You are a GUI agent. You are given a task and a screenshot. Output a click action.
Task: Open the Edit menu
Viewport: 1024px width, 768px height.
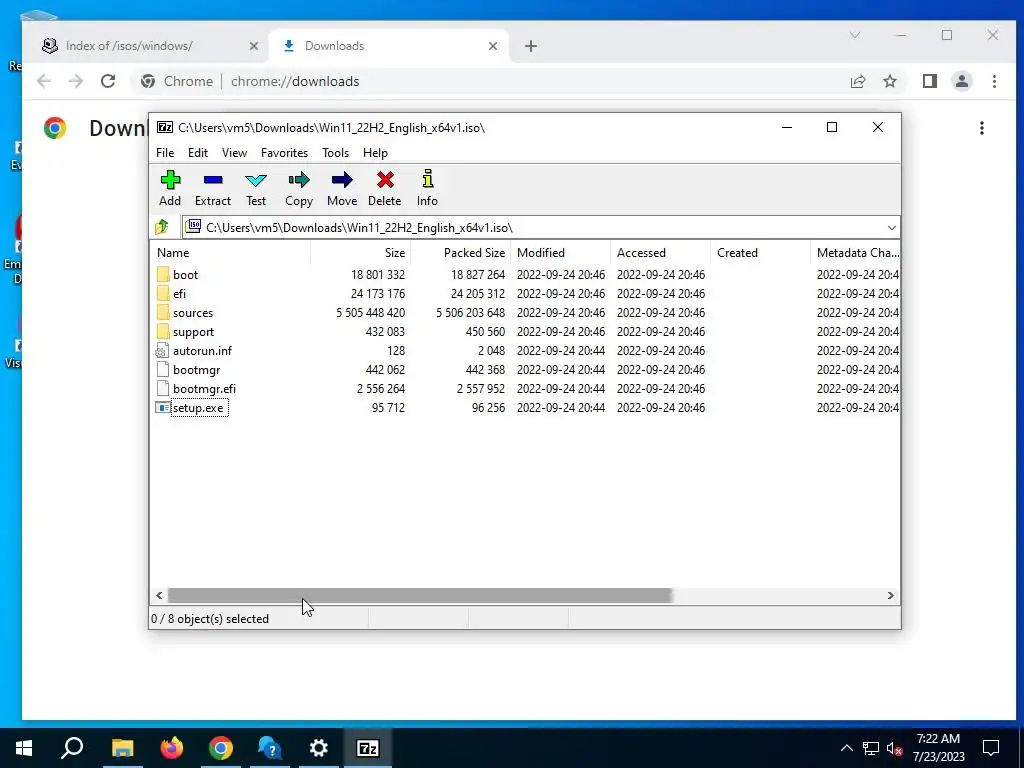coord(198,152)
